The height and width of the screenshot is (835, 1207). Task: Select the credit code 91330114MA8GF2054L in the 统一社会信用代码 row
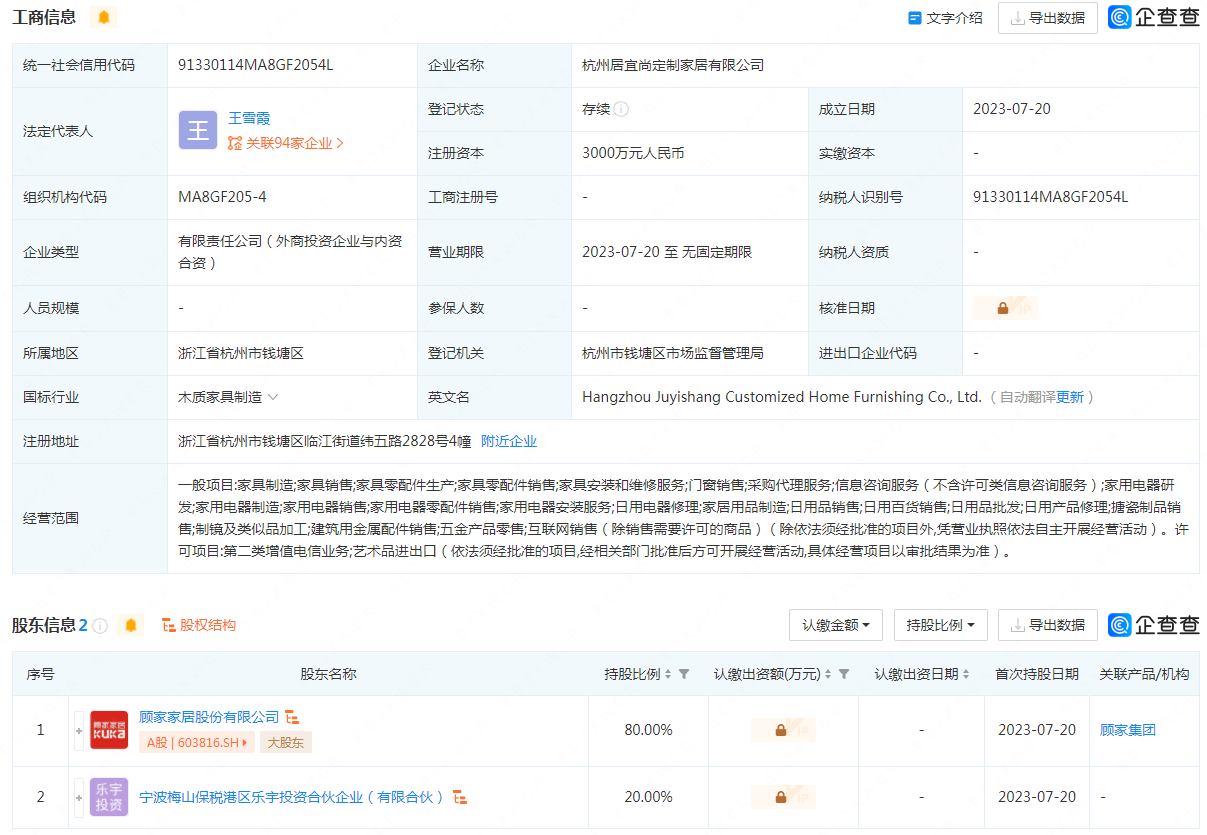click(255, 65)
